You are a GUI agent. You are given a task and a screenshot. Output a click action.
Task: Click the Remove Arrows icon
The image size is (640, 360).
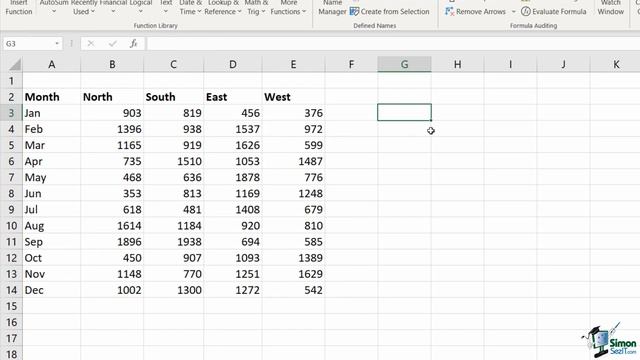(449, 11)
